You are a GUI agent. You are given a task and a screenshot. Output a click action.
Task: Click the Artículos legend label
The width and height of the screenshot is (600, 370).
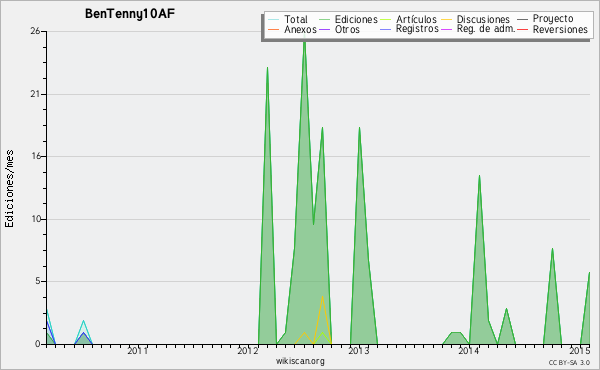click(416, 19)
